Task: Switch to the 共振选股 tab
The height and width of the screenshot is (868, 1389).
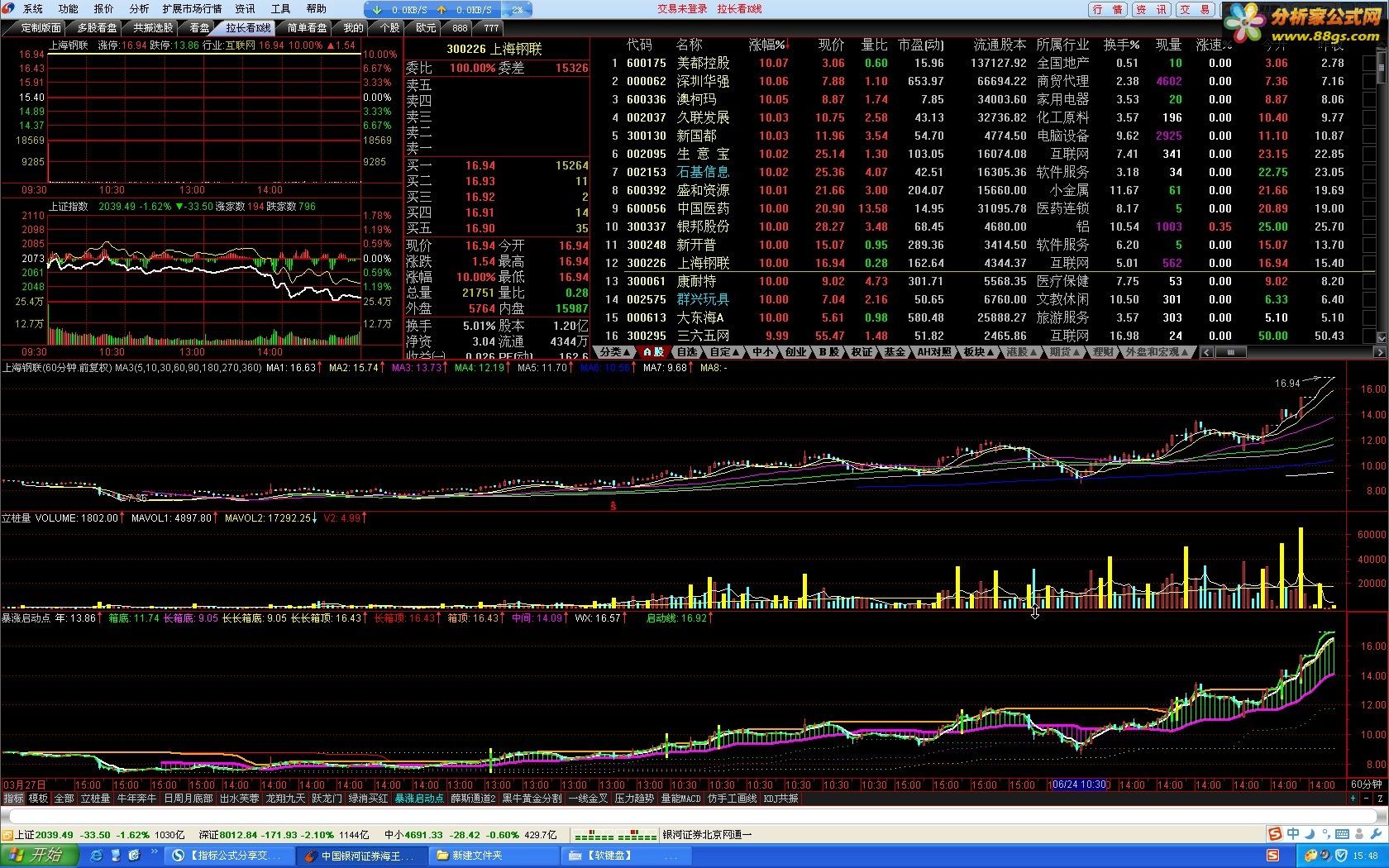Action: coord(153,28)
